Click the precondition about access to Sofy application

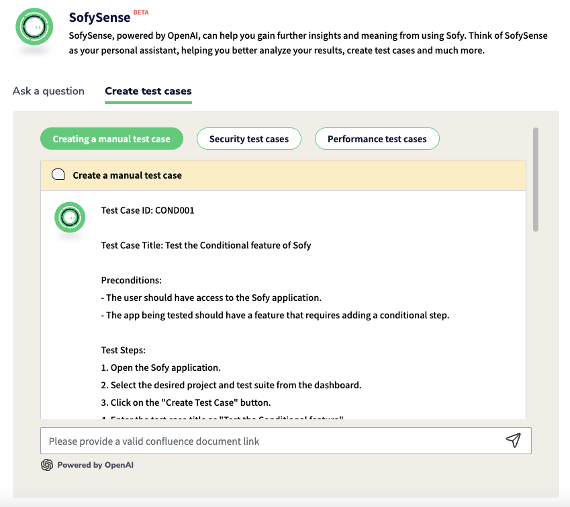click(x=211, y=298)
